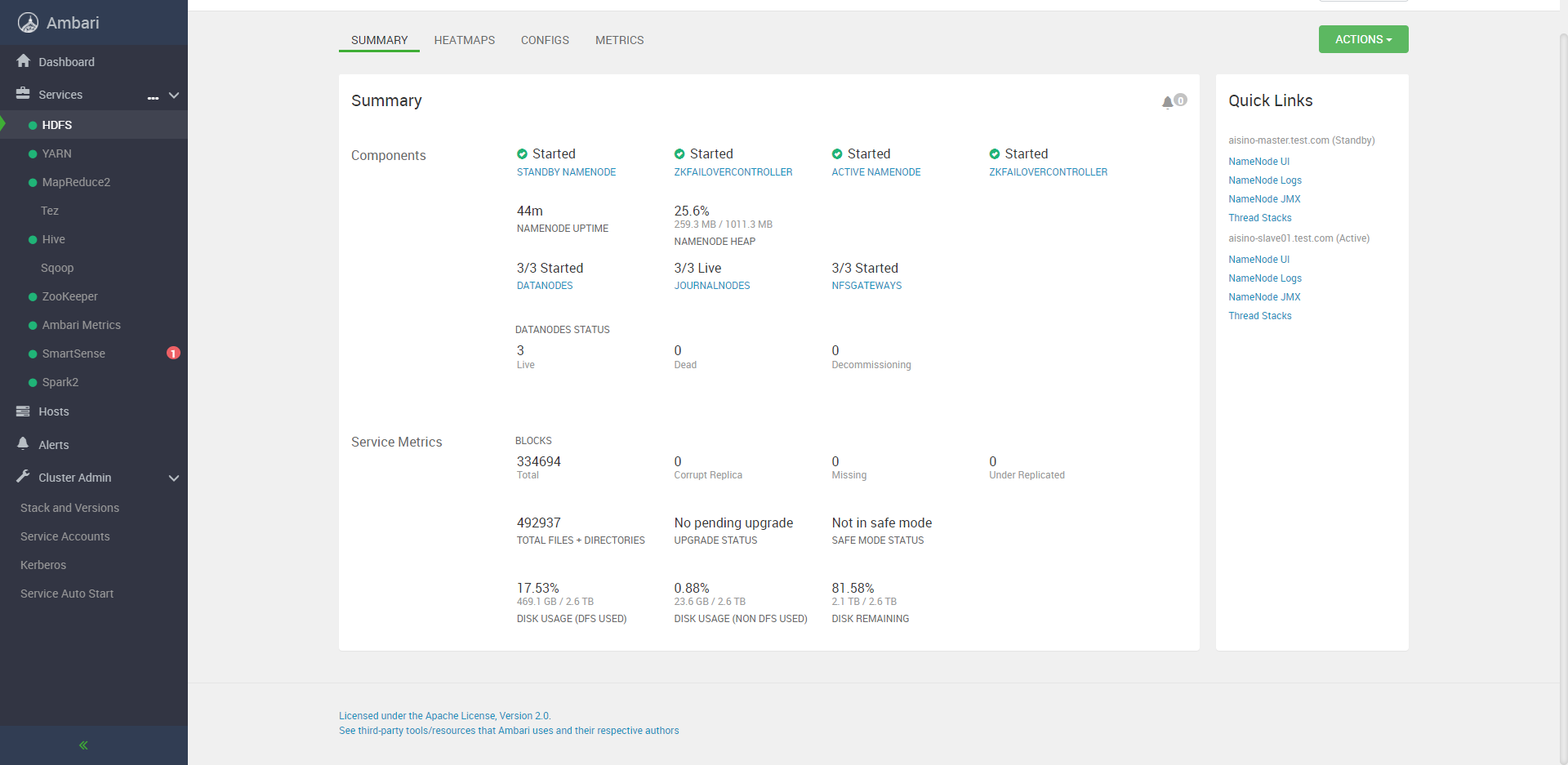Collapse the Services section chevron

pyautogui.click(x=174, y=95)
